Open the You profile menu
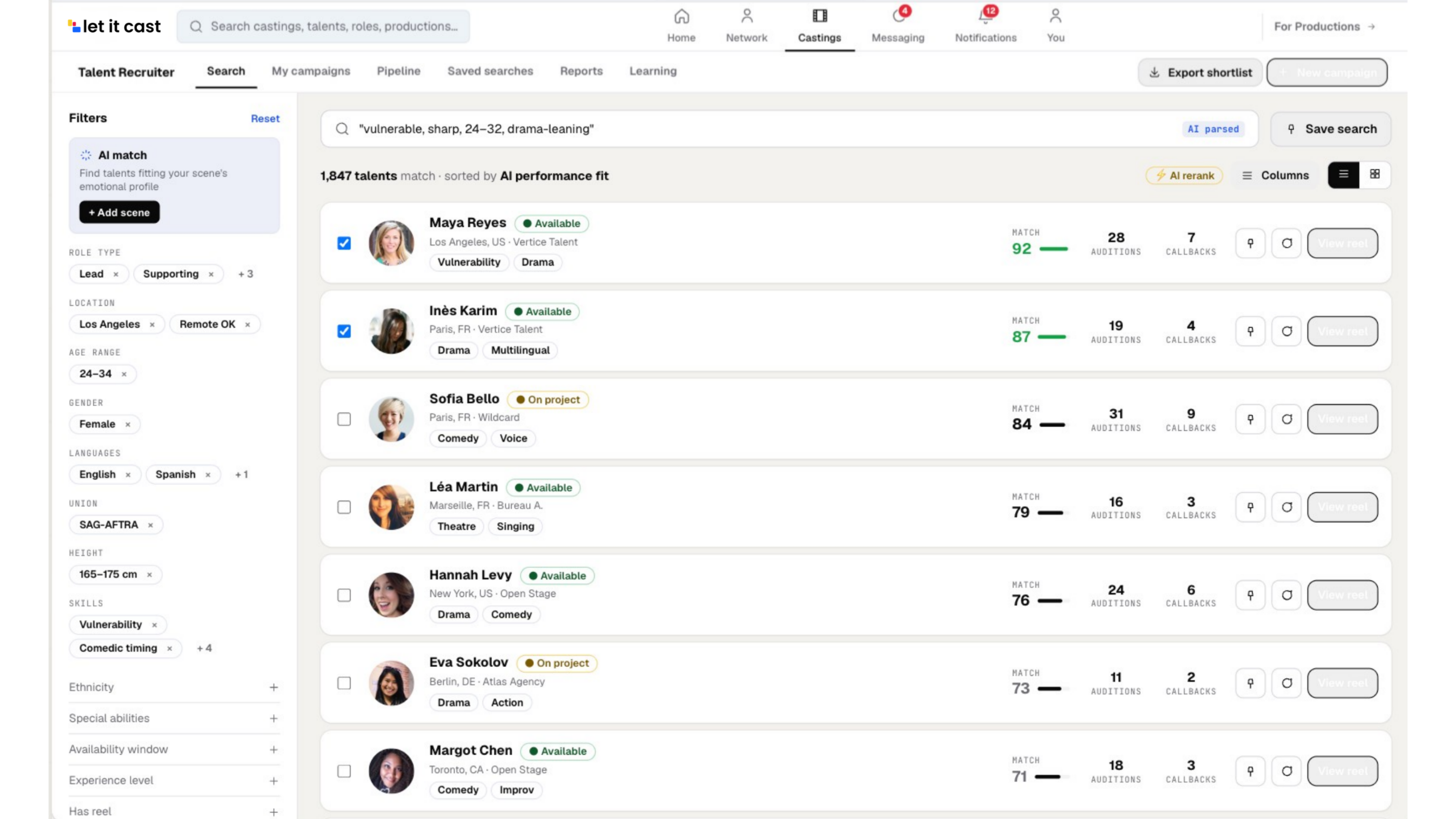 1055,26
